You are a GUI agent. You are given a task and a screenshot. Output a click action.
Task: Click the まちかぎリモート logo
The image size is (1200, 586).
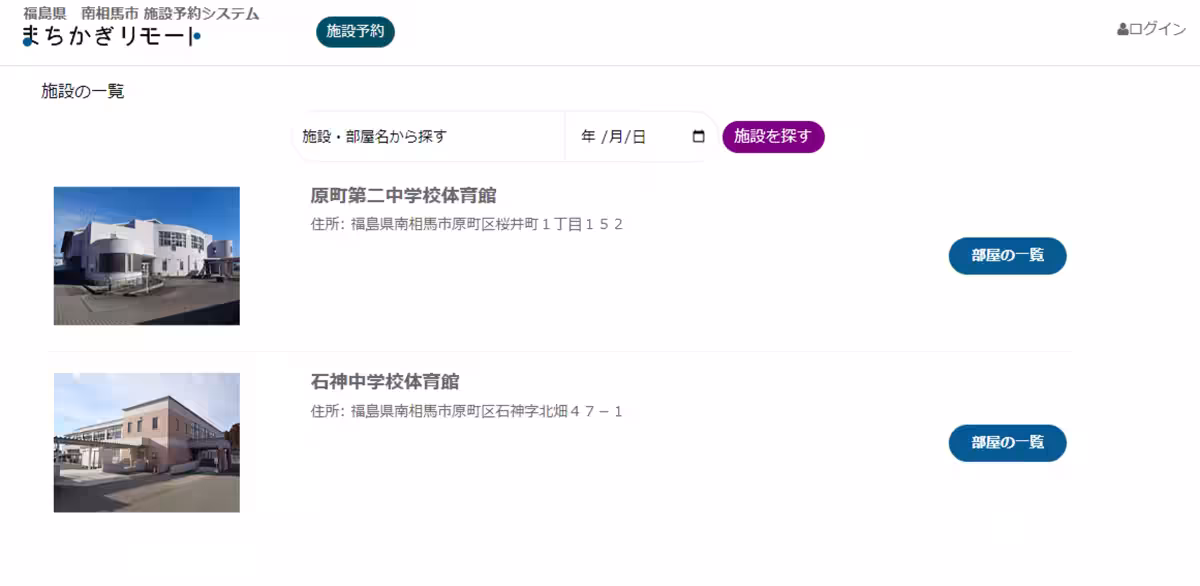[x=110, y=37]
